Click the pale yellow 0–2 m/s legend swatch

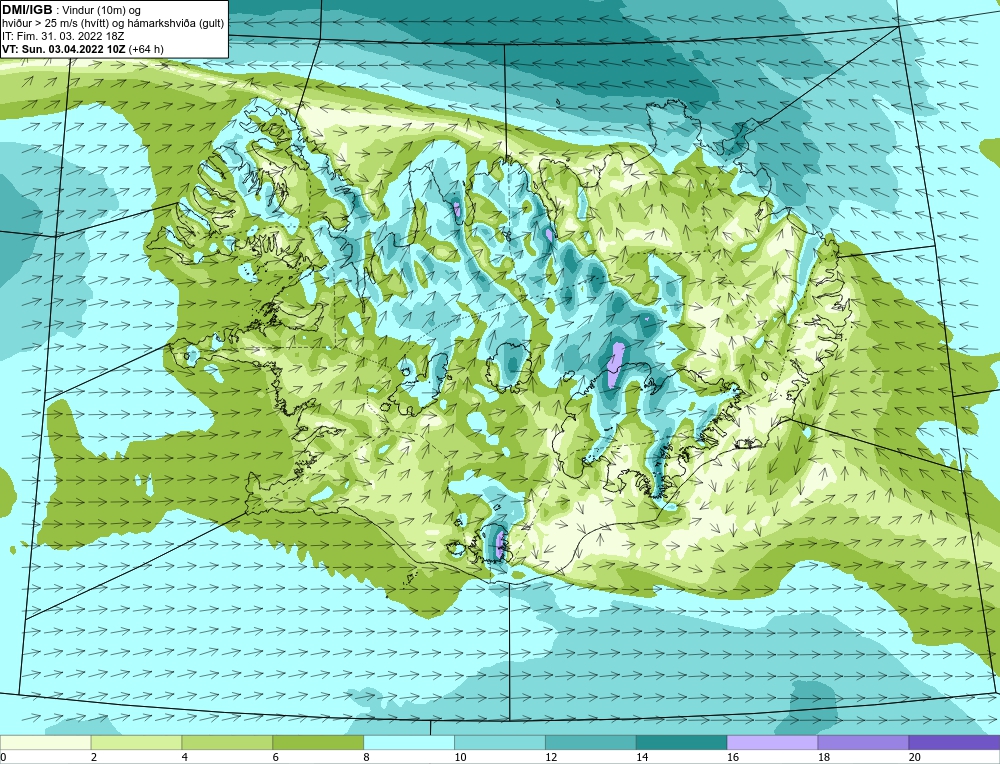point(45,742)
